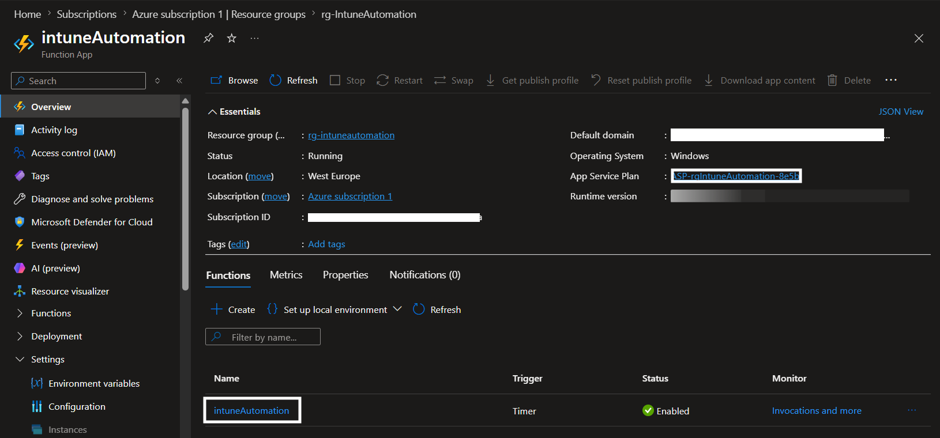Click the sidebar vertical scrollbar
940x438 pixels.
185,198
